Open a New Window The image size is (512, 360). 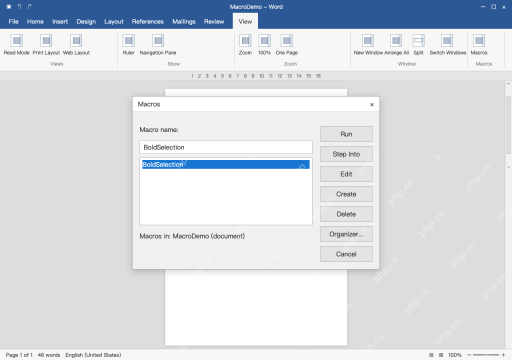[368, 45]
